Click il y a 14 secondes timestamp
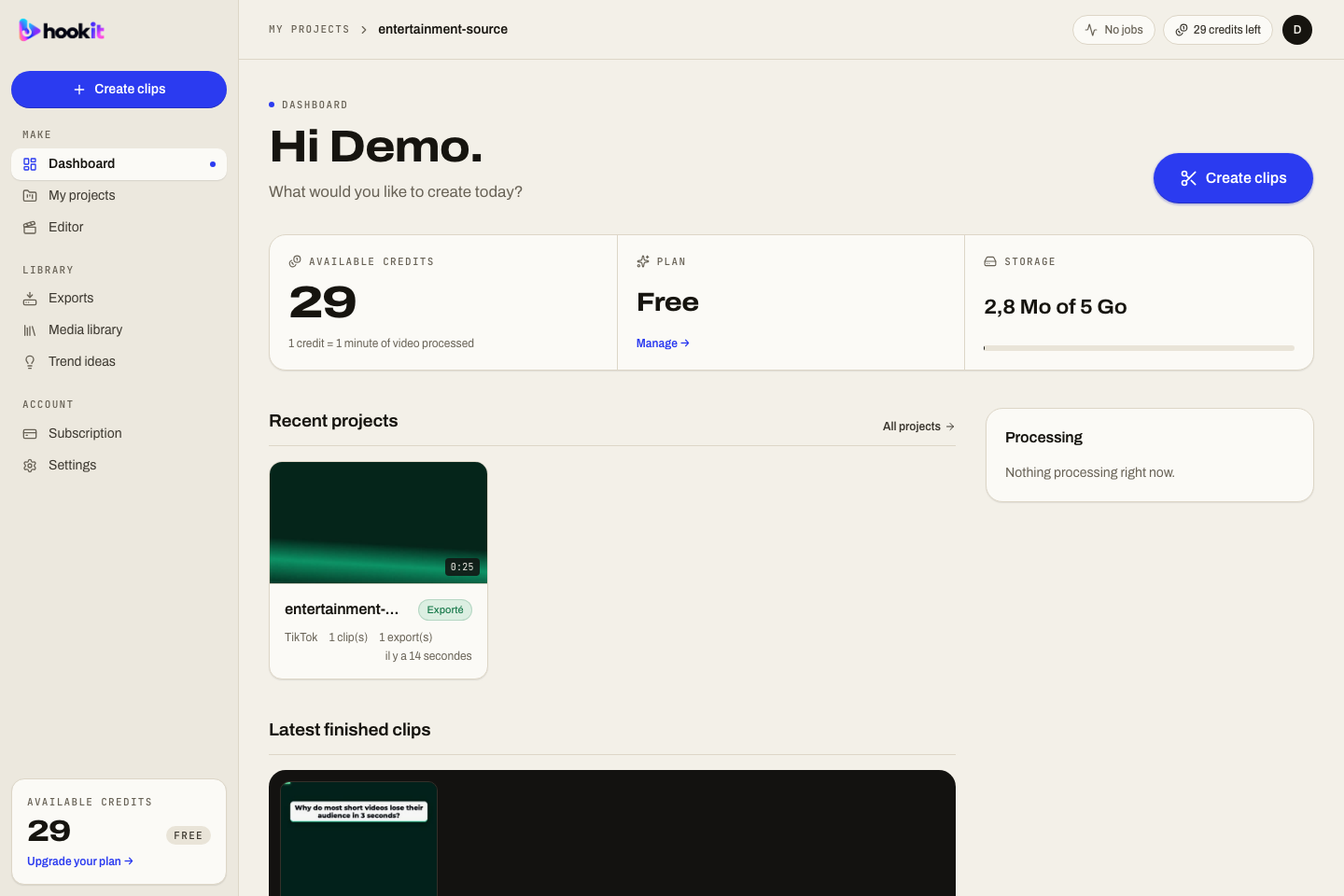This screenshot has width=1344, height=896. [428, 656]
